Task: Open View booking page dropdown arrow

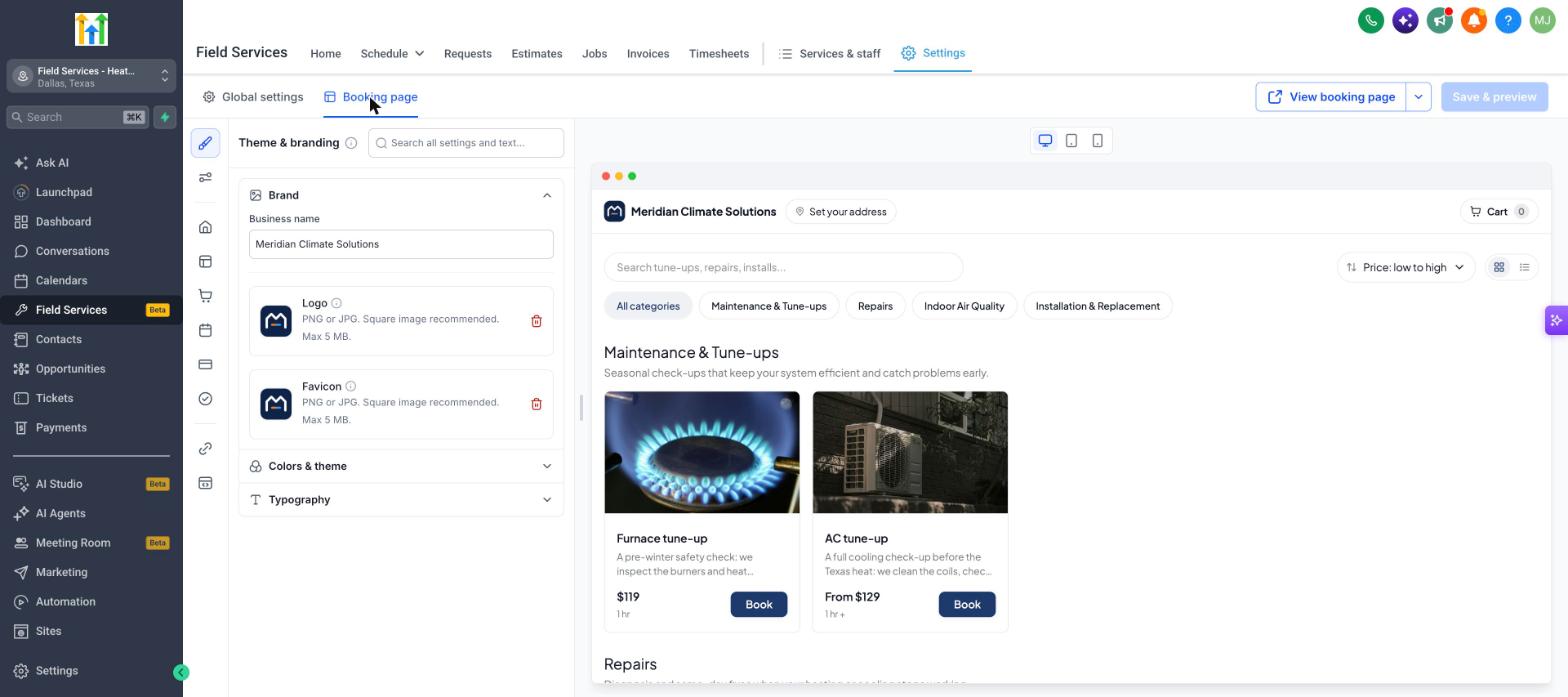Action: click(1418, 97)
